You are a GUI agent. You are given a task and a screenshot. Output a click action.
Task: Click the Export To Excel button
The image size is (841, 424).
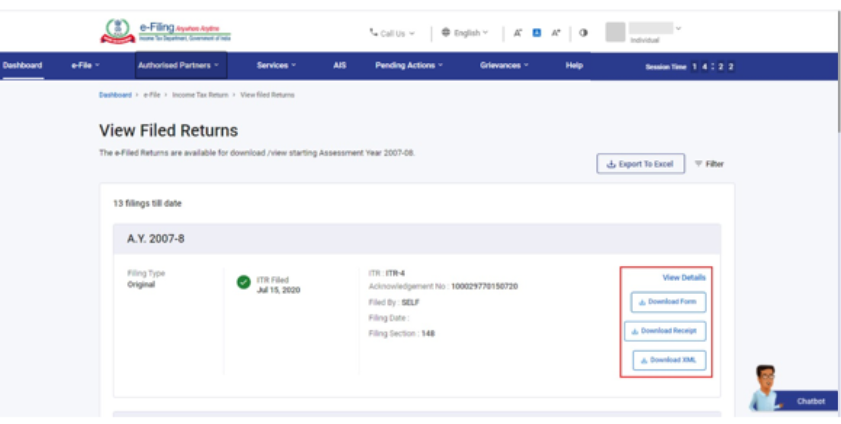click(x=640, y=164)
